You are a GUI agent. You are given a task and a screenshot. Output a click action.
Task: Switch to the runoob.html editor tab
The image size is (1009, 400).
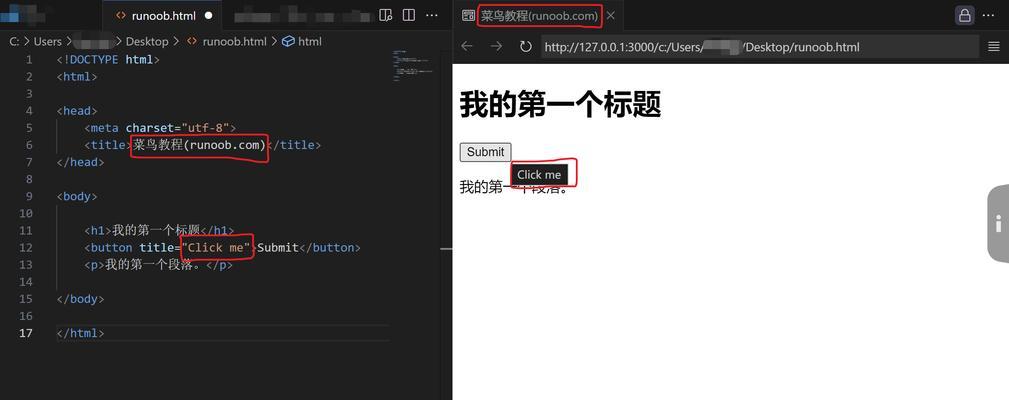(x=163, y=15)
